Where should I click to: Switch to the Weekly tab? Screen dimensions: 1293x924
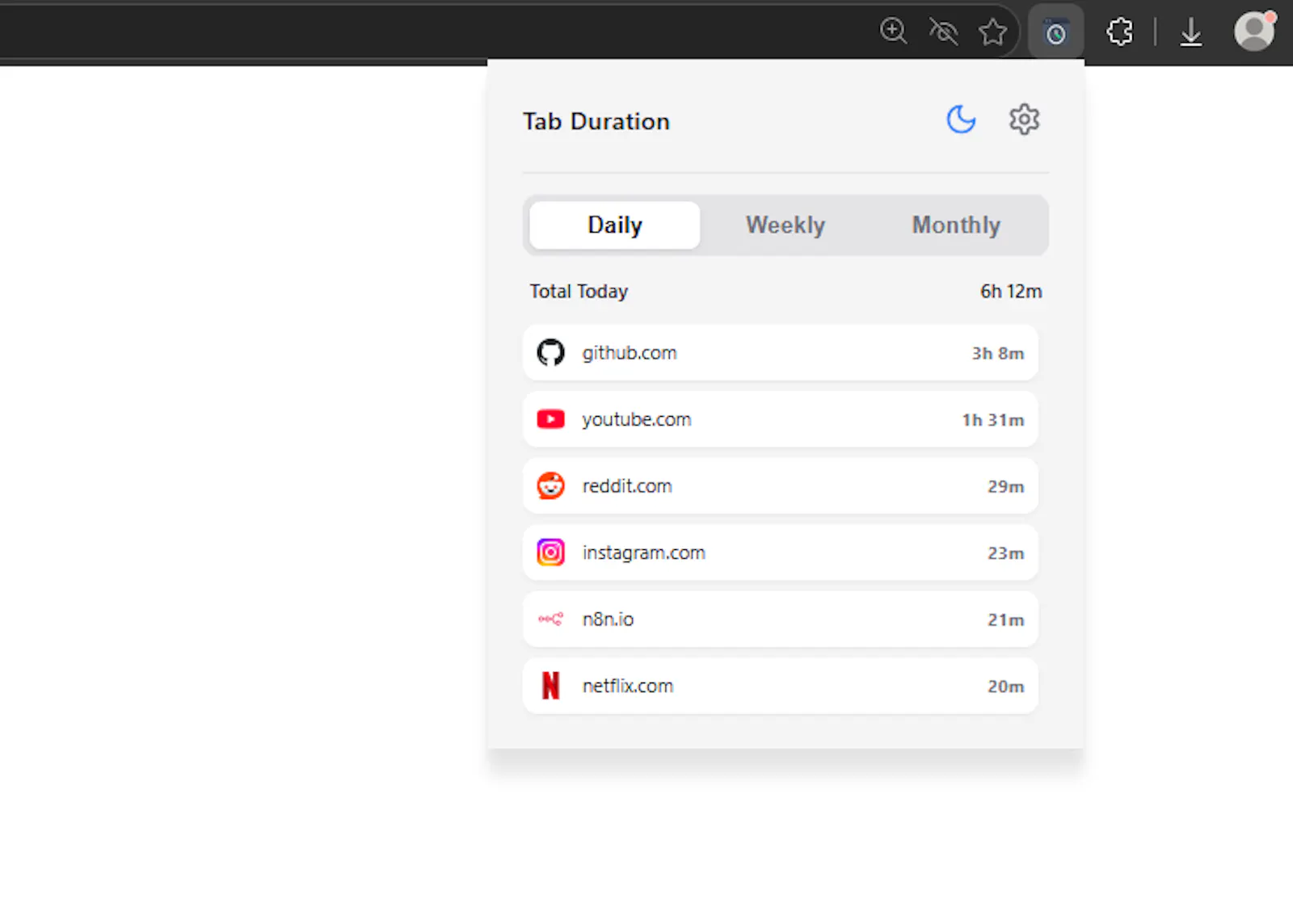(785, 225)
